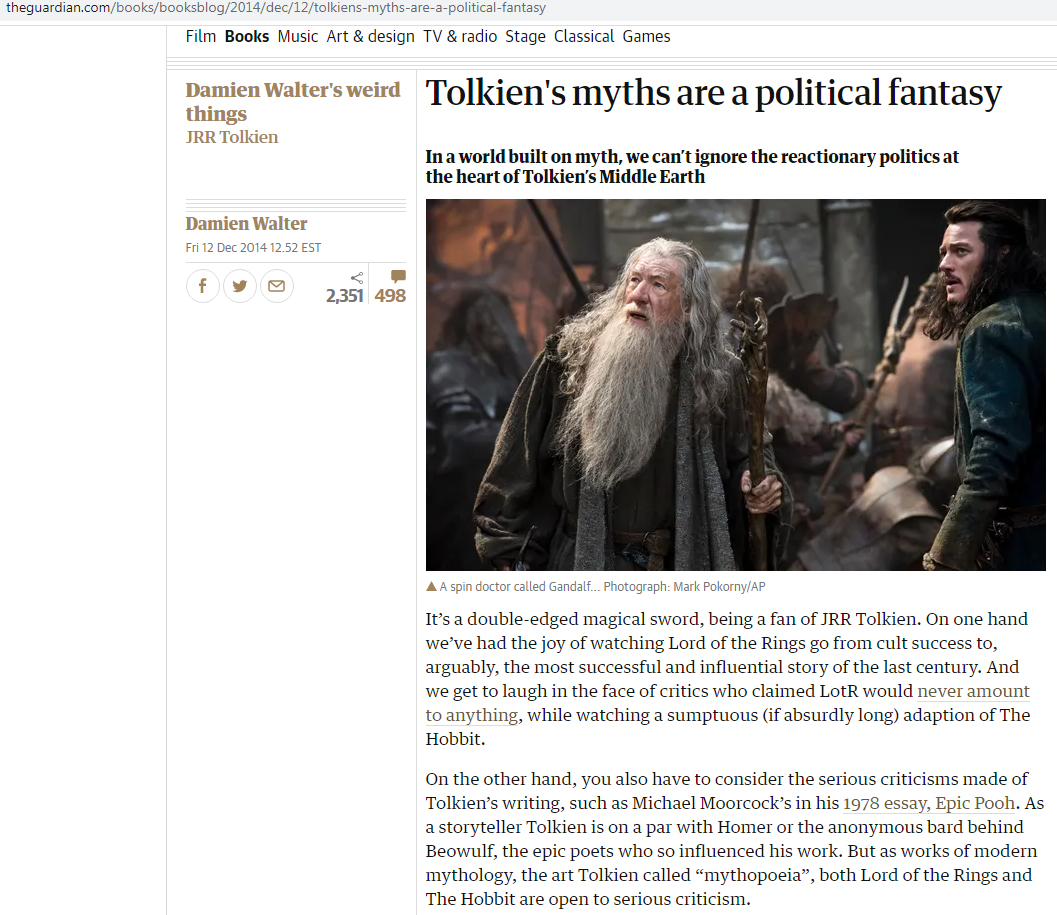Image resolution: width=1057 pixels, height=915 pixels.
Task: Follow the 'never amount to anything' link
Action: point(973,691)
